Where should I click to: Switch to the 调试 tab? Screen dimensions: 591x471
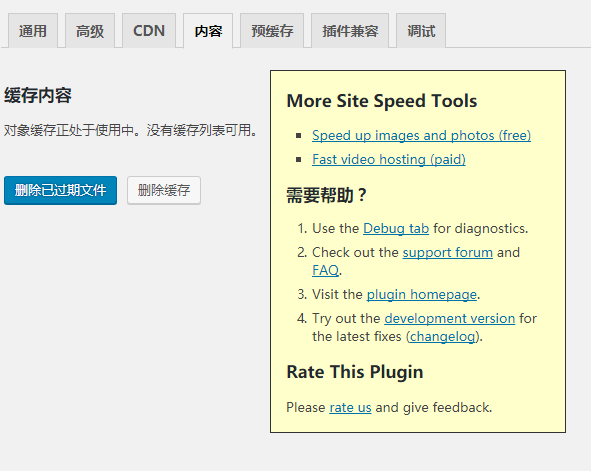pos(421,31)
